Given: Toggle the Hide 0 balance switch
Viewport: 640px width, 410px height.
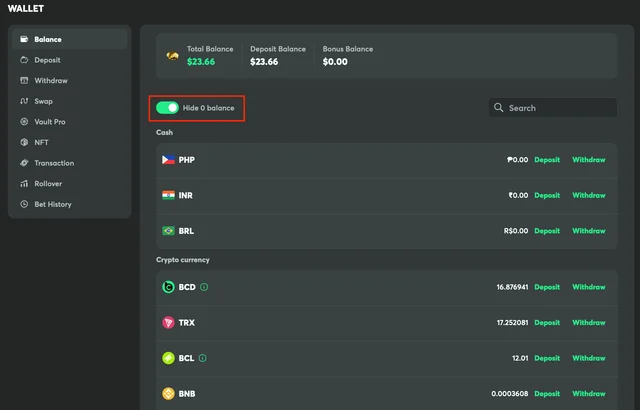Looking at the screenshot, I should [167, 108].
